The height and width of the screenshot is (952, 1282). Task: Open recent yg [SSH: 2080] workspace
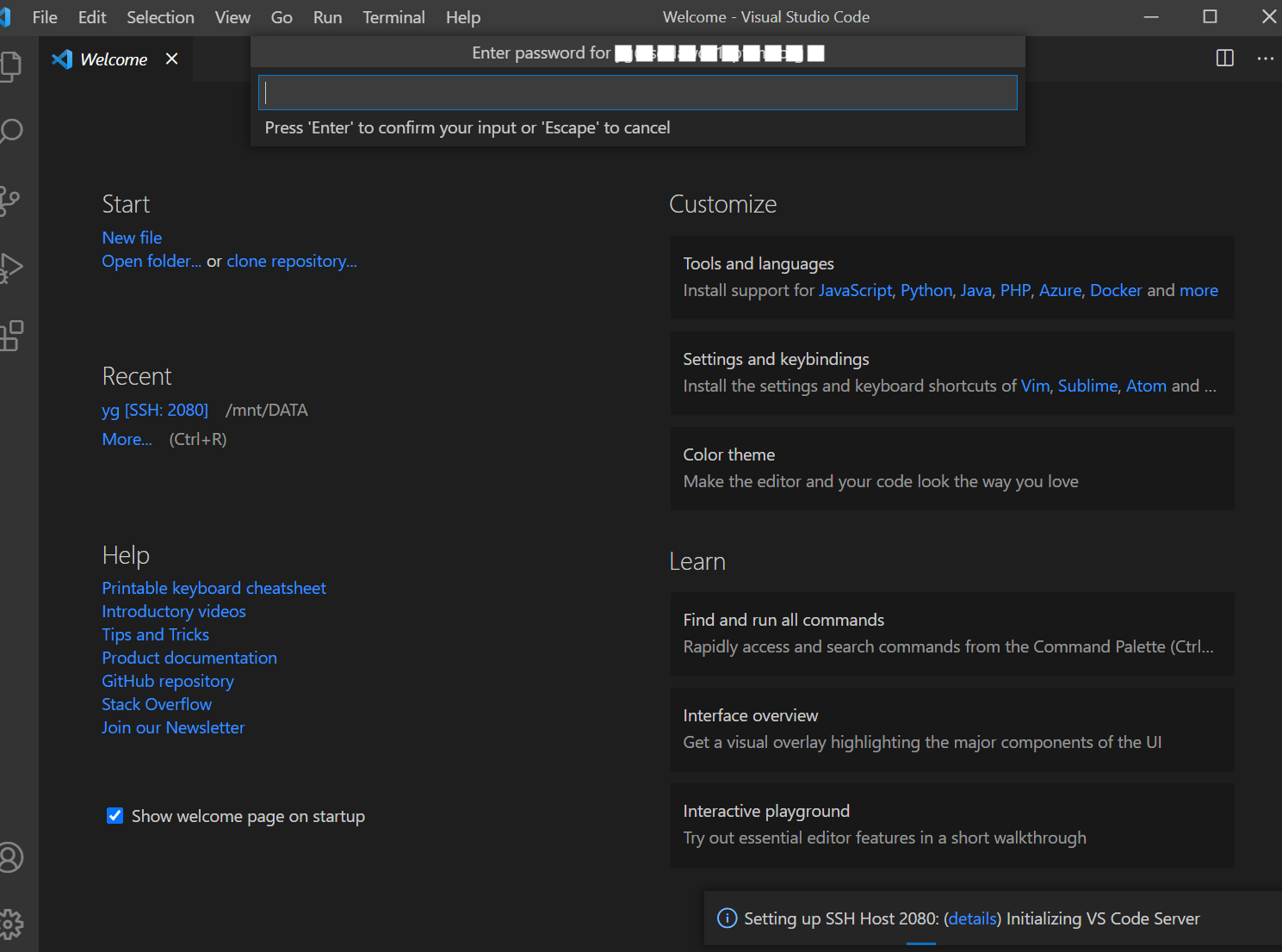point(155,410)
